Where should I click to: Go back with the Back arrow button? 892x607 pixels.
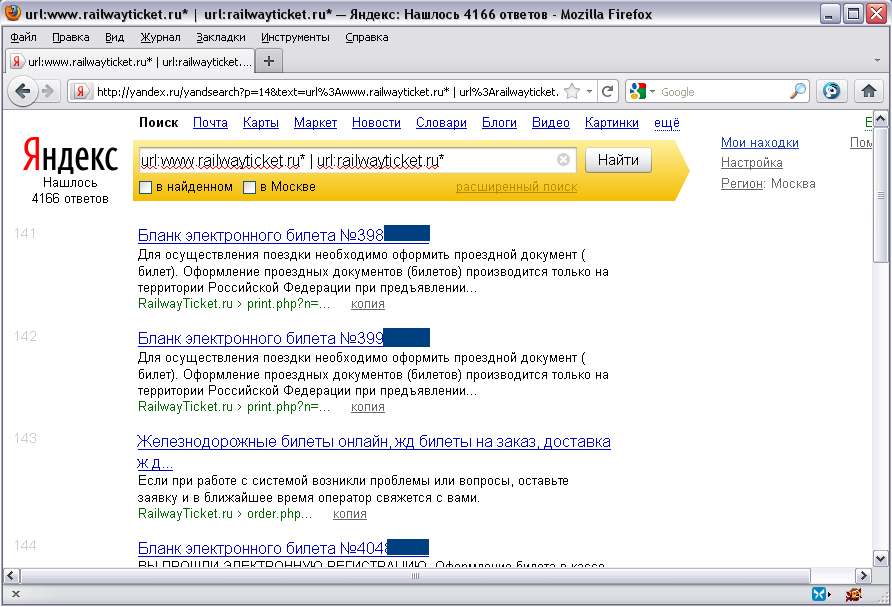23,91
